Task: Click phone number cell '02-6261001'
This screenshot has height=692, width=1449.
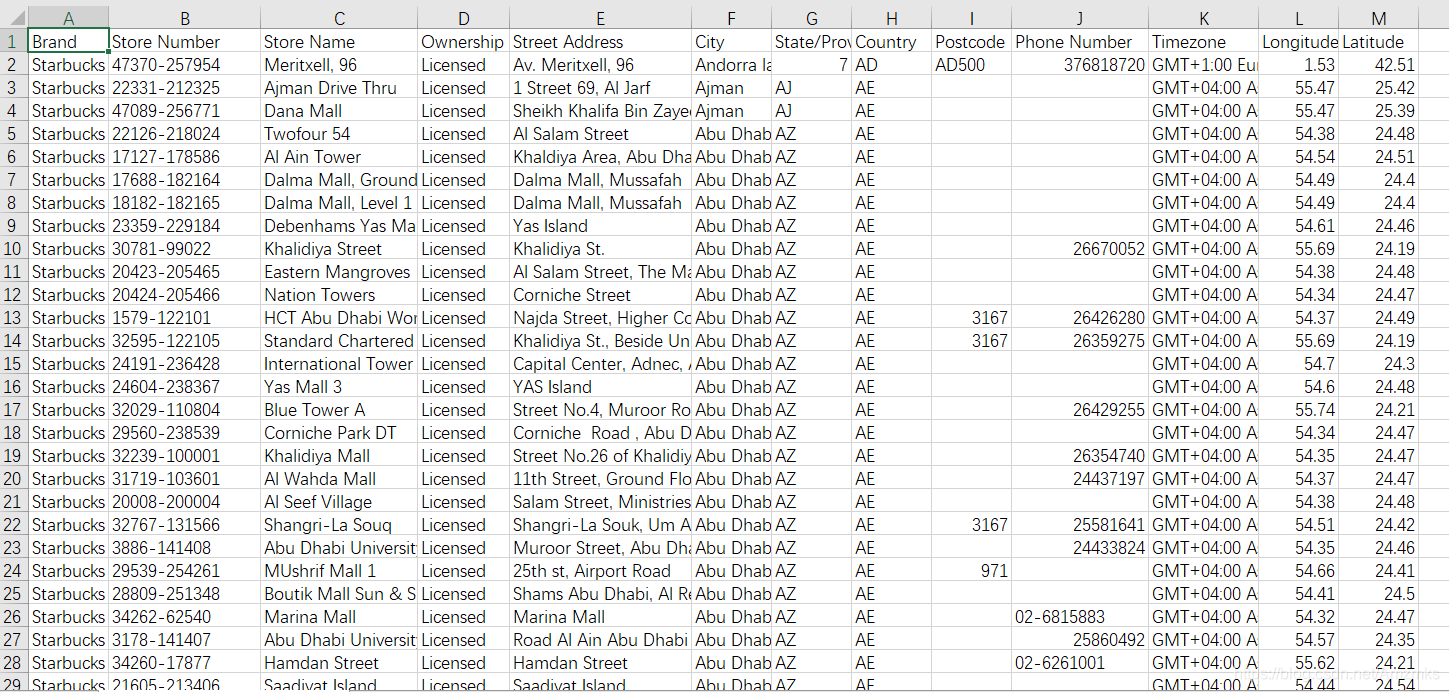Action: coord(1080,663)
